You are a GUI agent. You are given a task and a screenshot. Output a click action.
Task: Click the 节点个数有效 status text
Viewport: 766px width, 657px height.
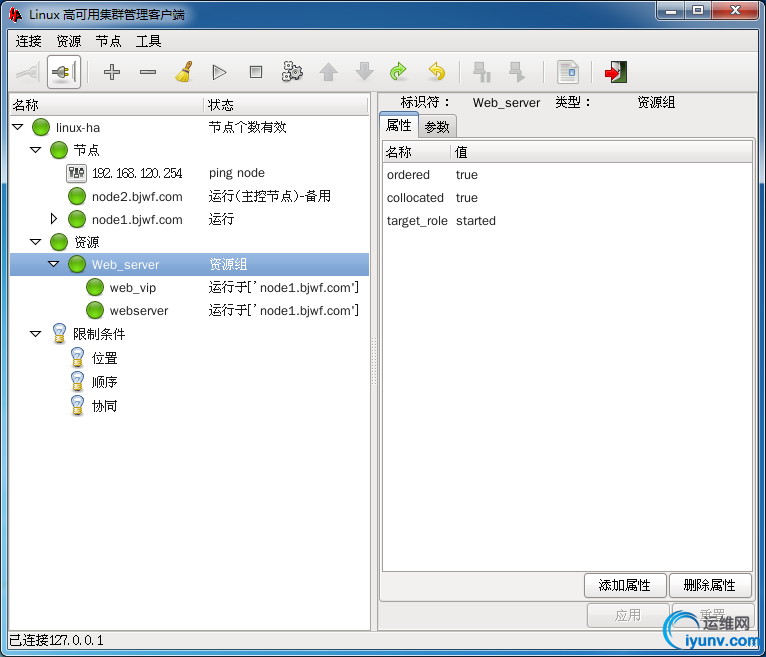coord(247,127)
